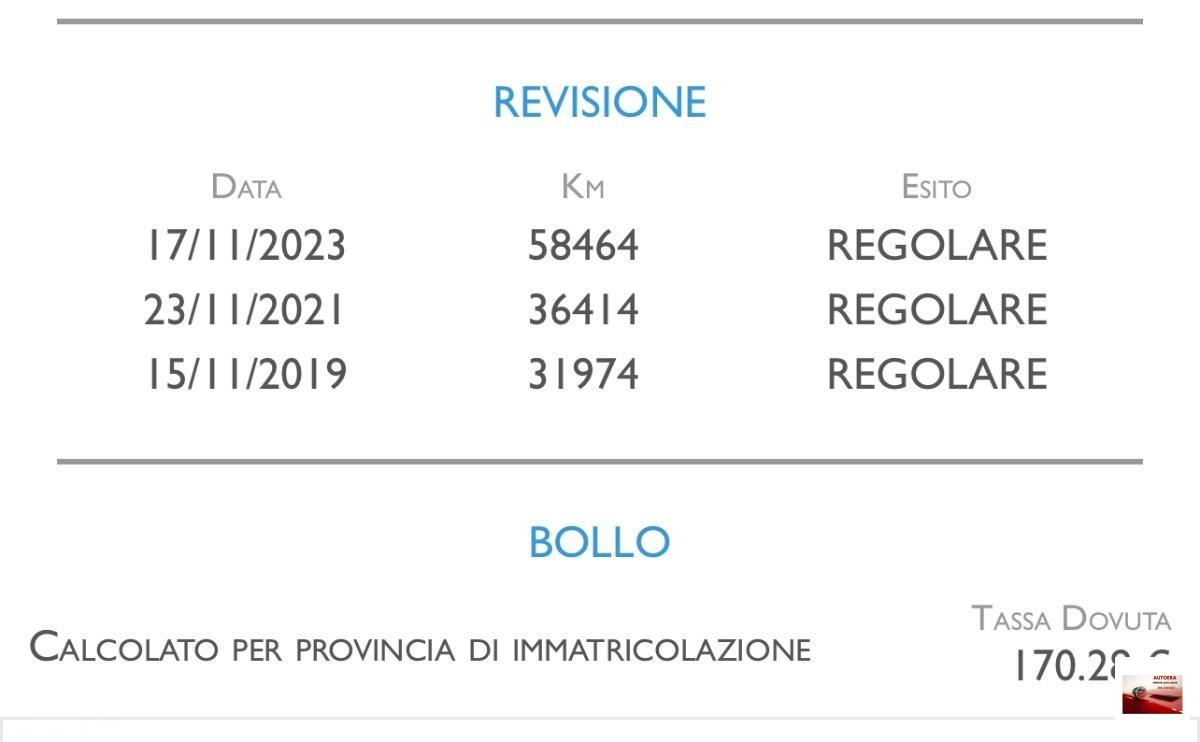Screen dimensions: 1200x742
Task: Click REGOLARE result for 15/11/2019 row
Action: point(937,374)
